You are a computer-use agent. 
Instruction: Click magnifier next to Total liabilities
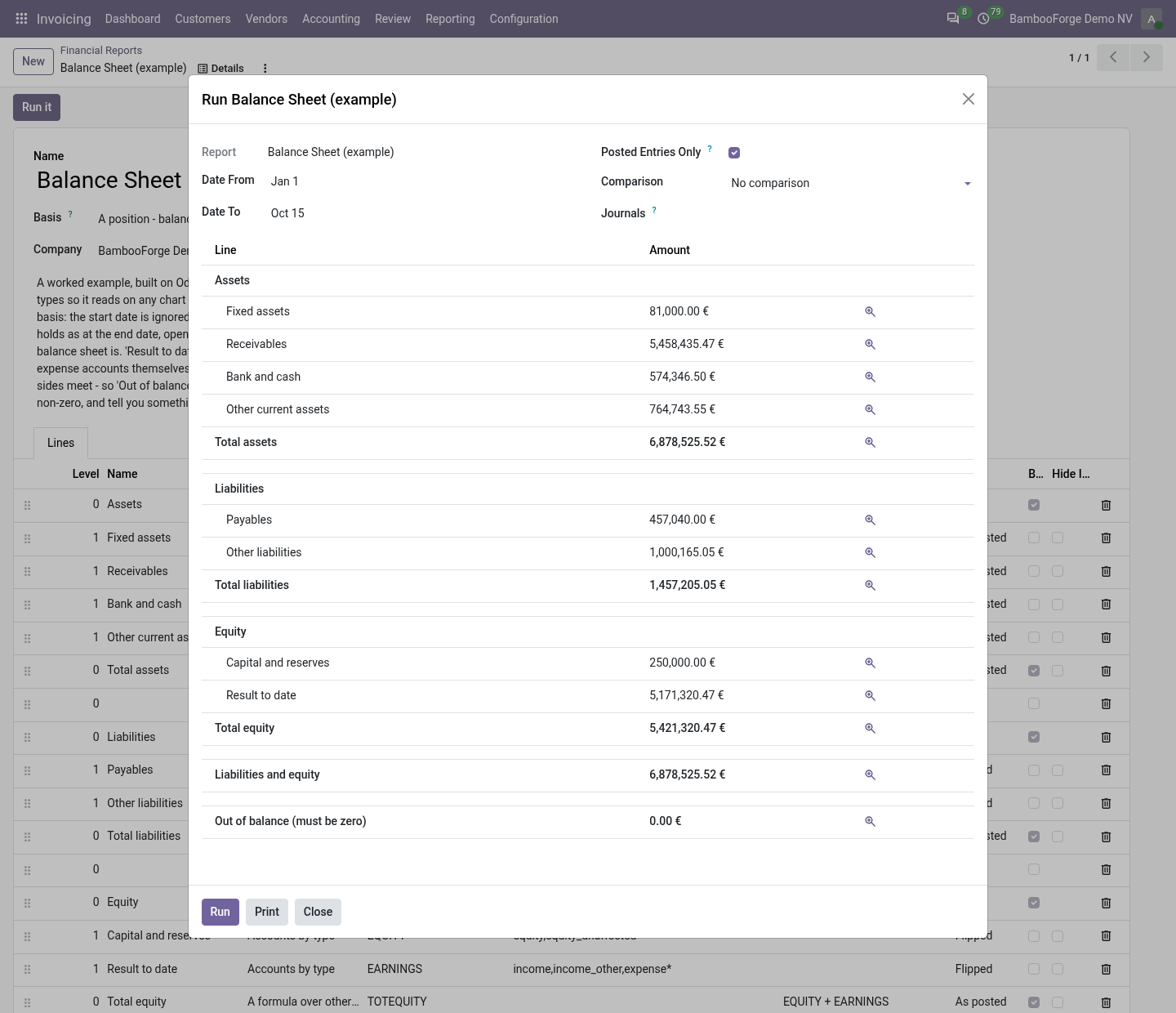pos(870,586)
